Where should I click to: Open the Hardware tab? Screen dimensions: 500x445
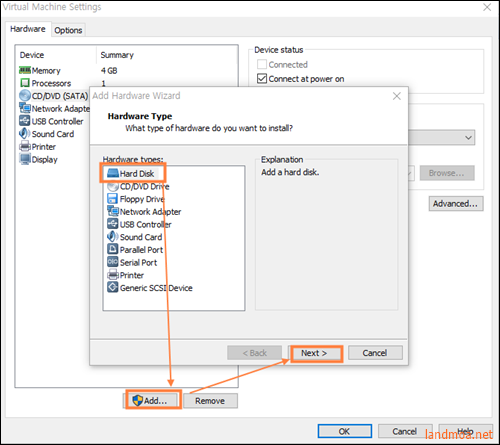[28, 29]
